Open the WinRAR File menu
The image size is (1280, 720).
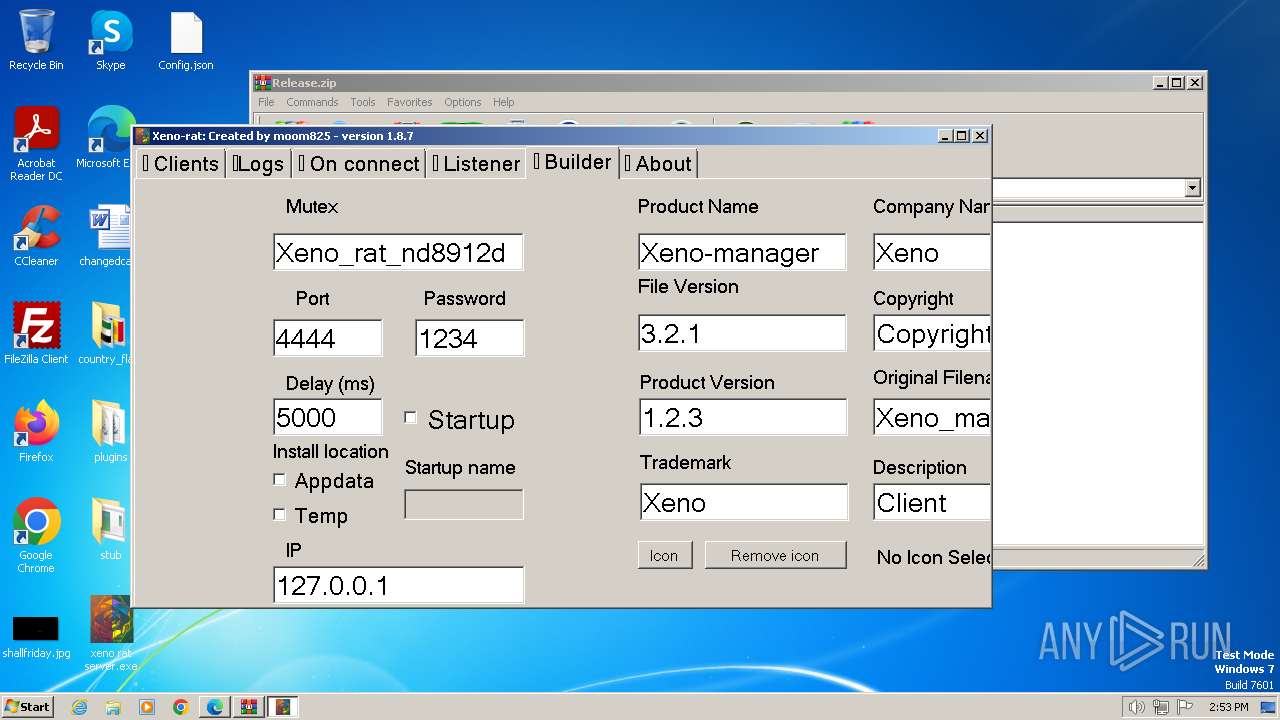point(266,102)
